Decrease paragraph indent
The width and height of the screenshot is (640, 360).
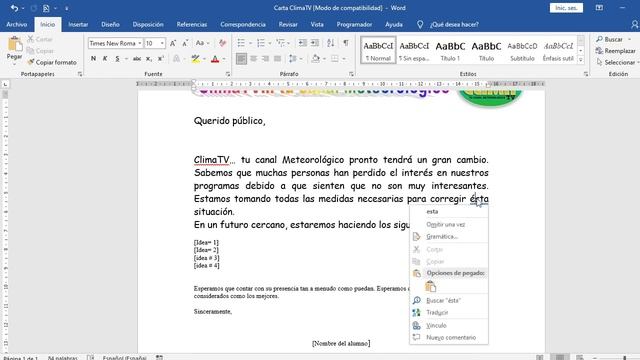coord(302,43)
